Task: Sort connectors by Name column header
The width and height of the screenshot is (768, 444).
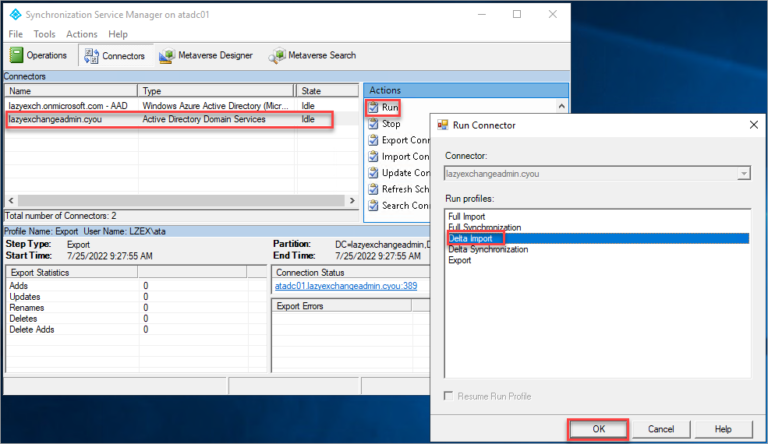Action: tap(68, 91)
